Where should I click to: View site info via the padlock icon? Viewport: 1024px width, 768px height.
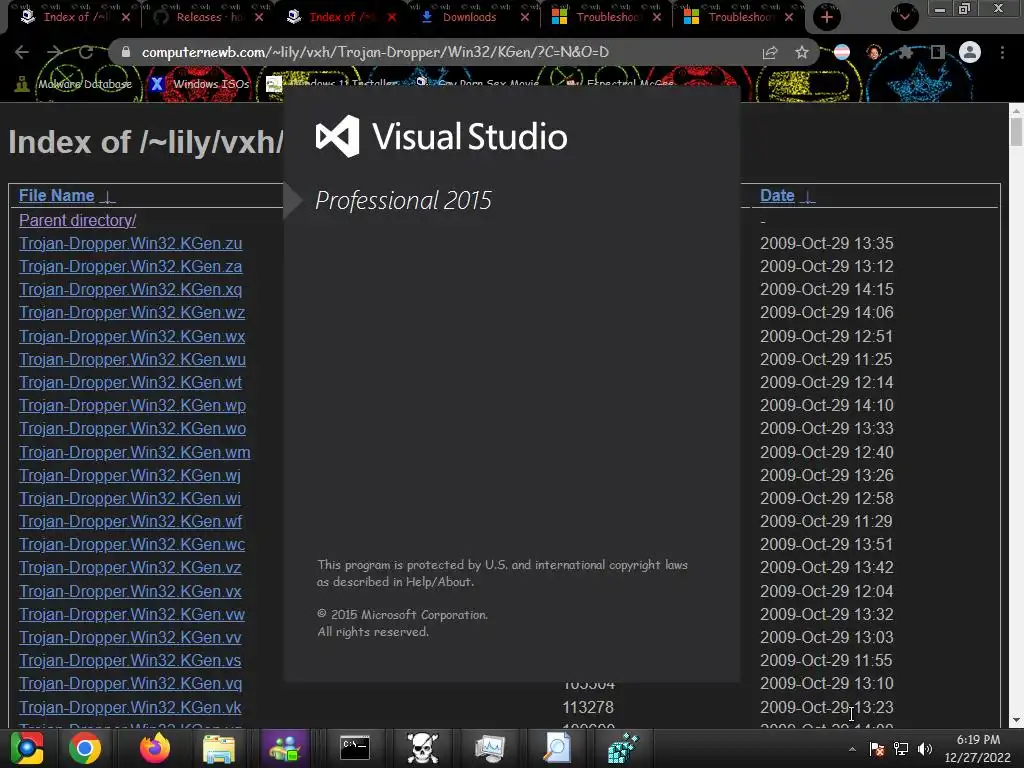point(126,52)
